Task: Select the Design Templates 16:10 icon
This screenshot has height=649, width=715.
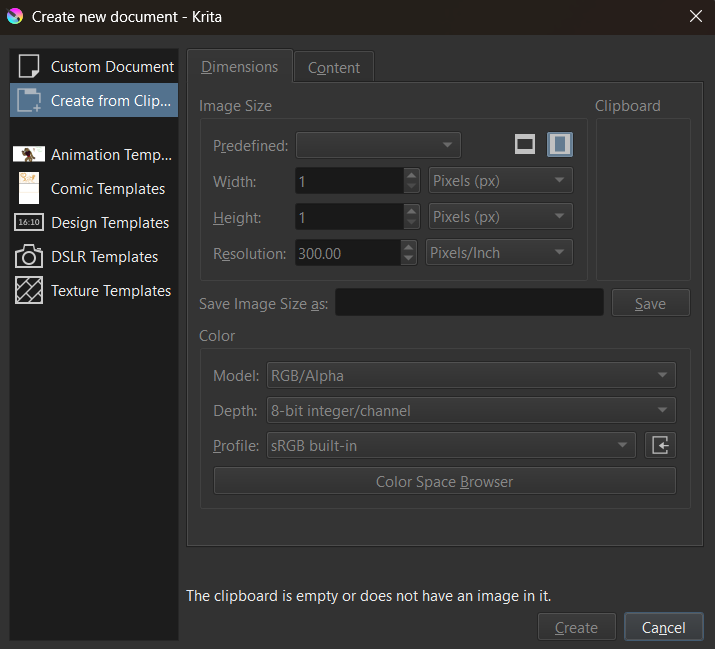Action: click(29, 223)
